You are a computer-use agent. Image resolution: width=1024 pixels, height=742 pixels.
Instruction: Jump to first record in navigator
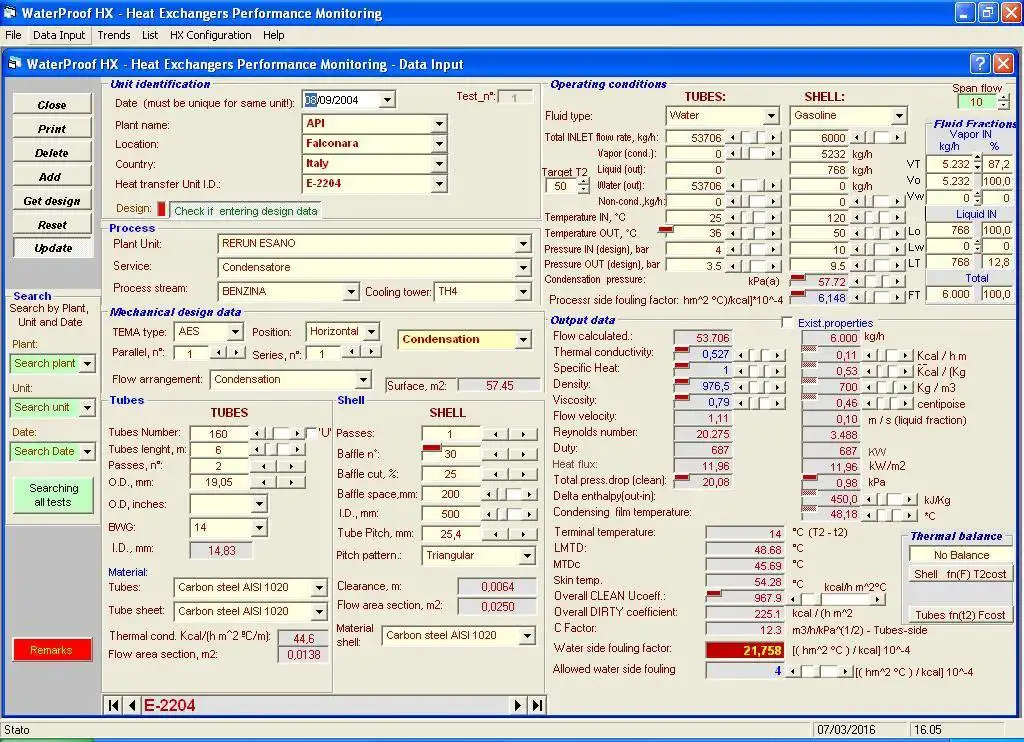tap(114, 705)
